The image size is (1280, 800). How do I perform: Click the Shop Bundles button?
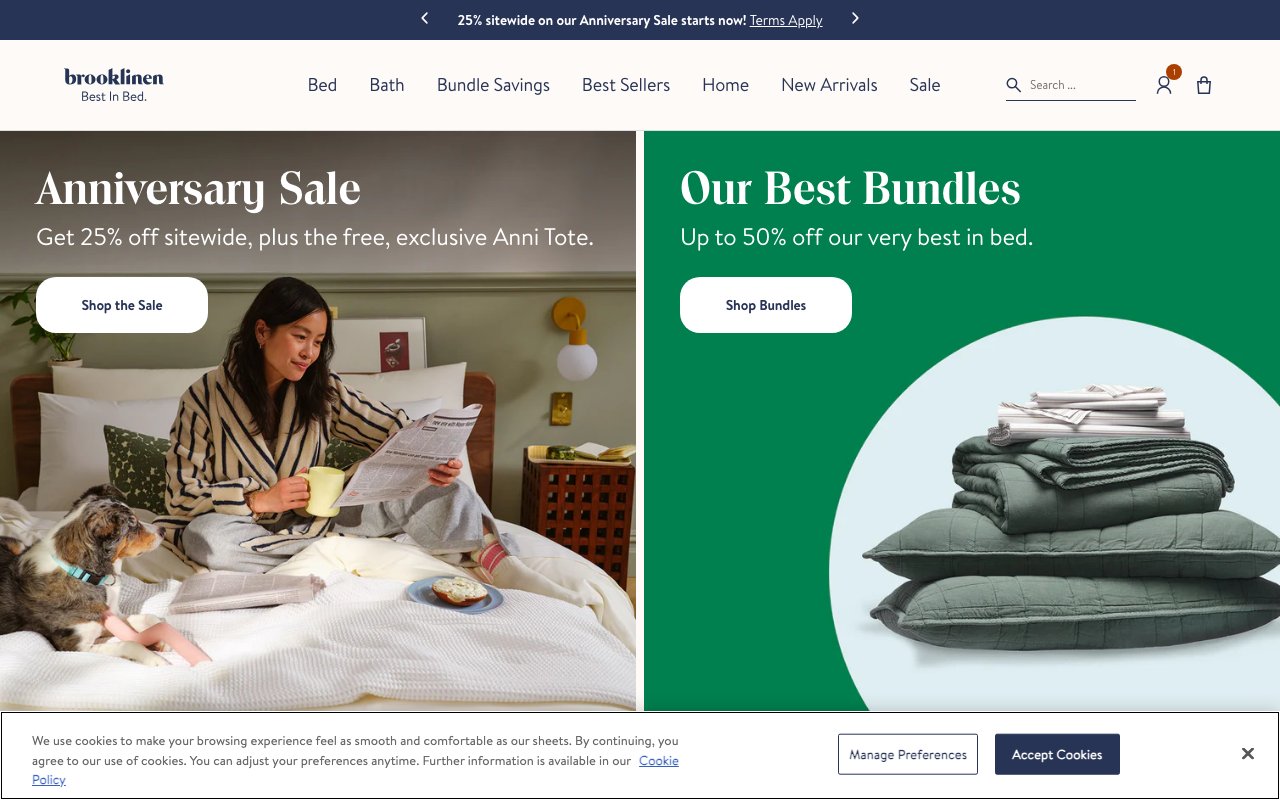[x=766, y=305]
